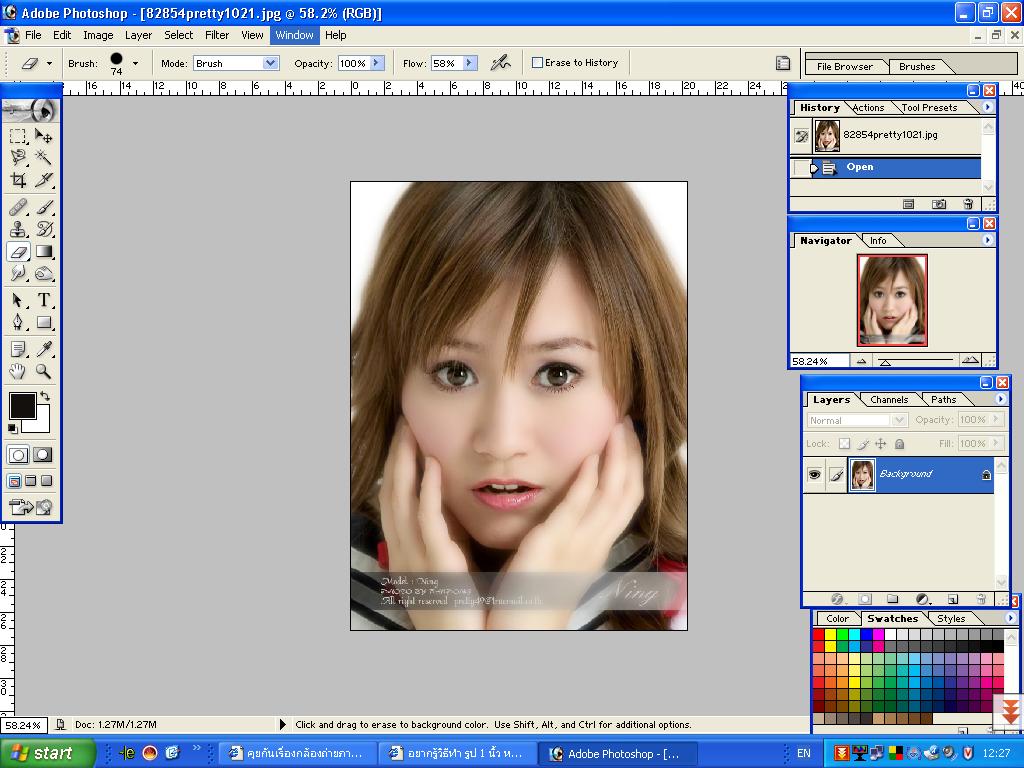Expand the Opacity slider arrow
Image resolution: width=1024 pixels, height=768 pixels.
[x=377, y=63]
